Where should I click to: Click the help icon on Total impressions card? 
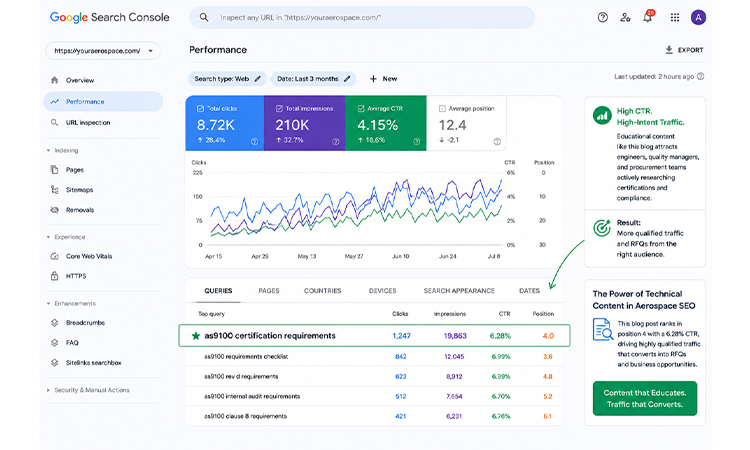336,142
